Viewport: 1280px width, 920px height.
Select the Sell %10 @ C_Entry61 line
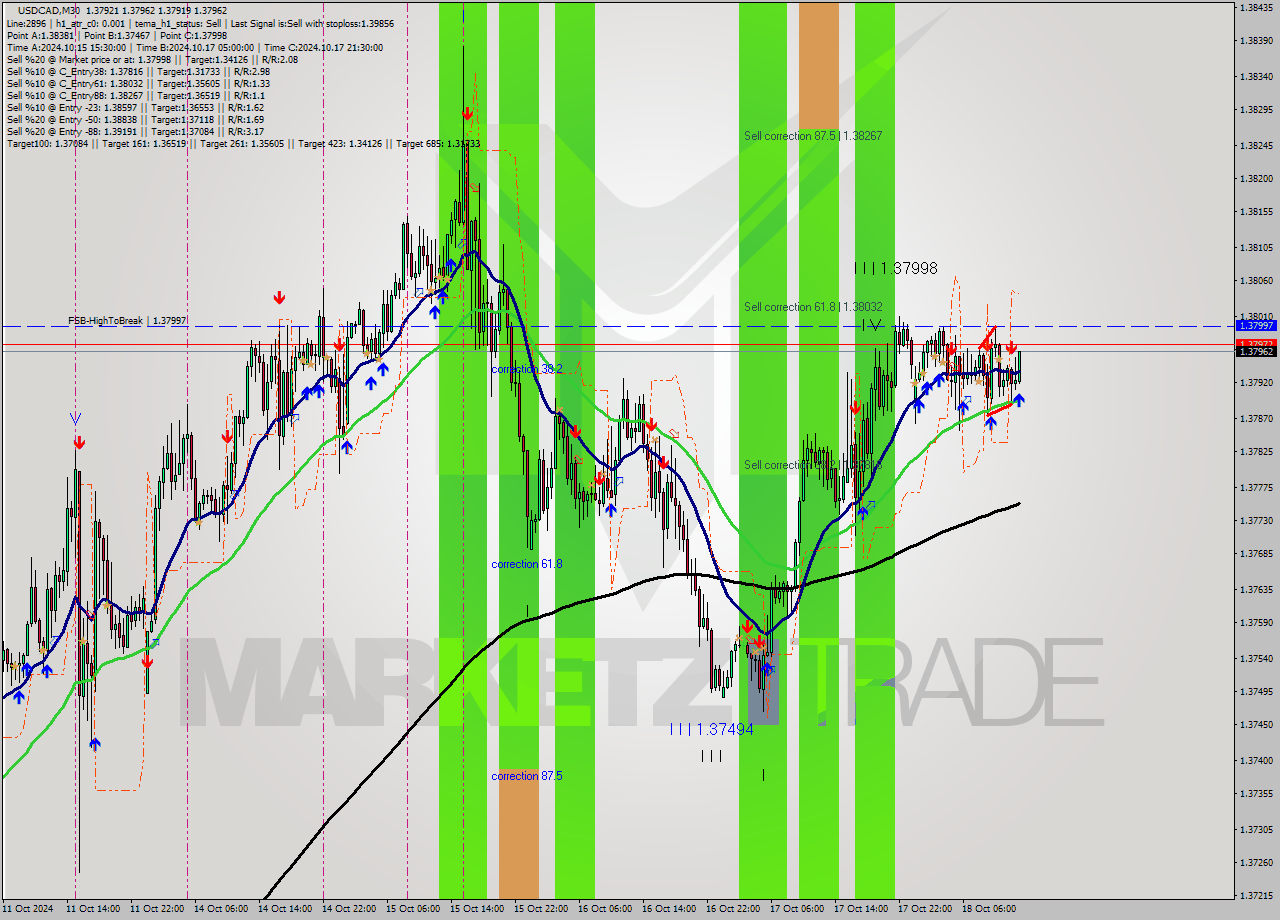click(138, 83)
